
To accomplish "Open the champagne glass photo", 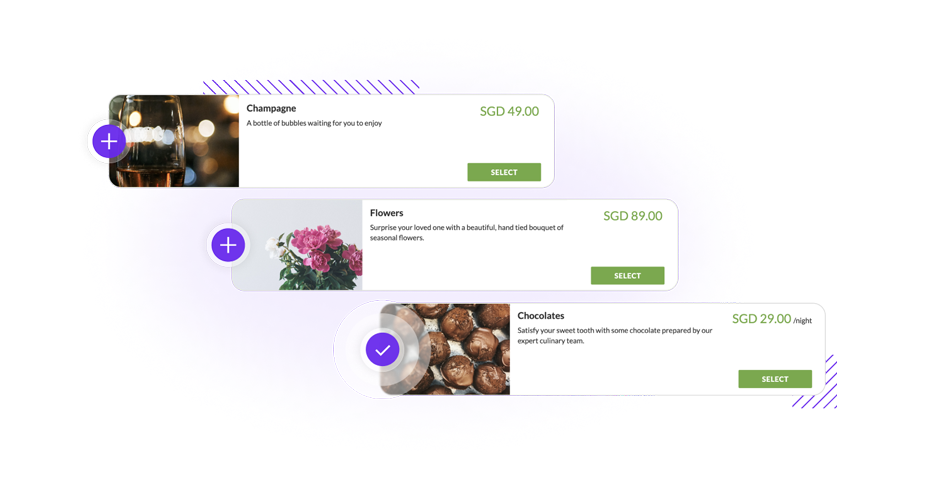I will (174, 141).
